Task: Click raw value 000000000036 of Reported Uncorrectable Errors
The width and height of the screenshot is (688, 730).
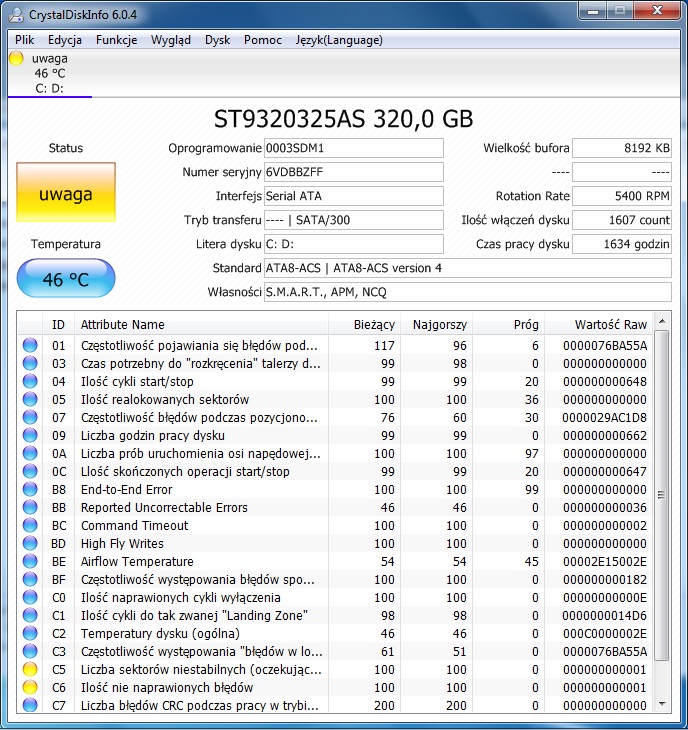Action: tap(605, 507)
